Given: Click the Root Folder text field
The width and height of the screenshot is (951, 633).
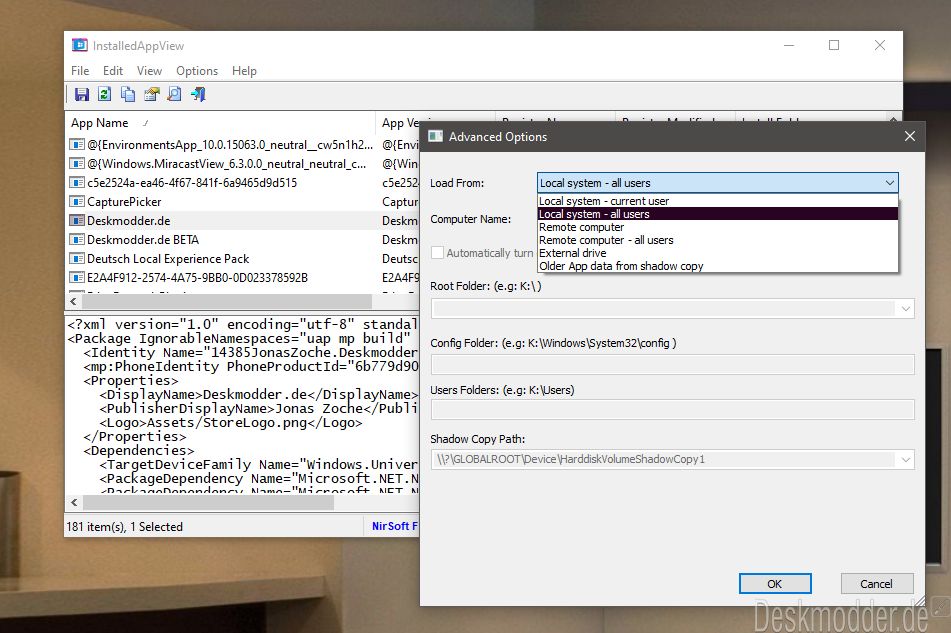Looking at the screenshot, I should click(x=664, y=309).
